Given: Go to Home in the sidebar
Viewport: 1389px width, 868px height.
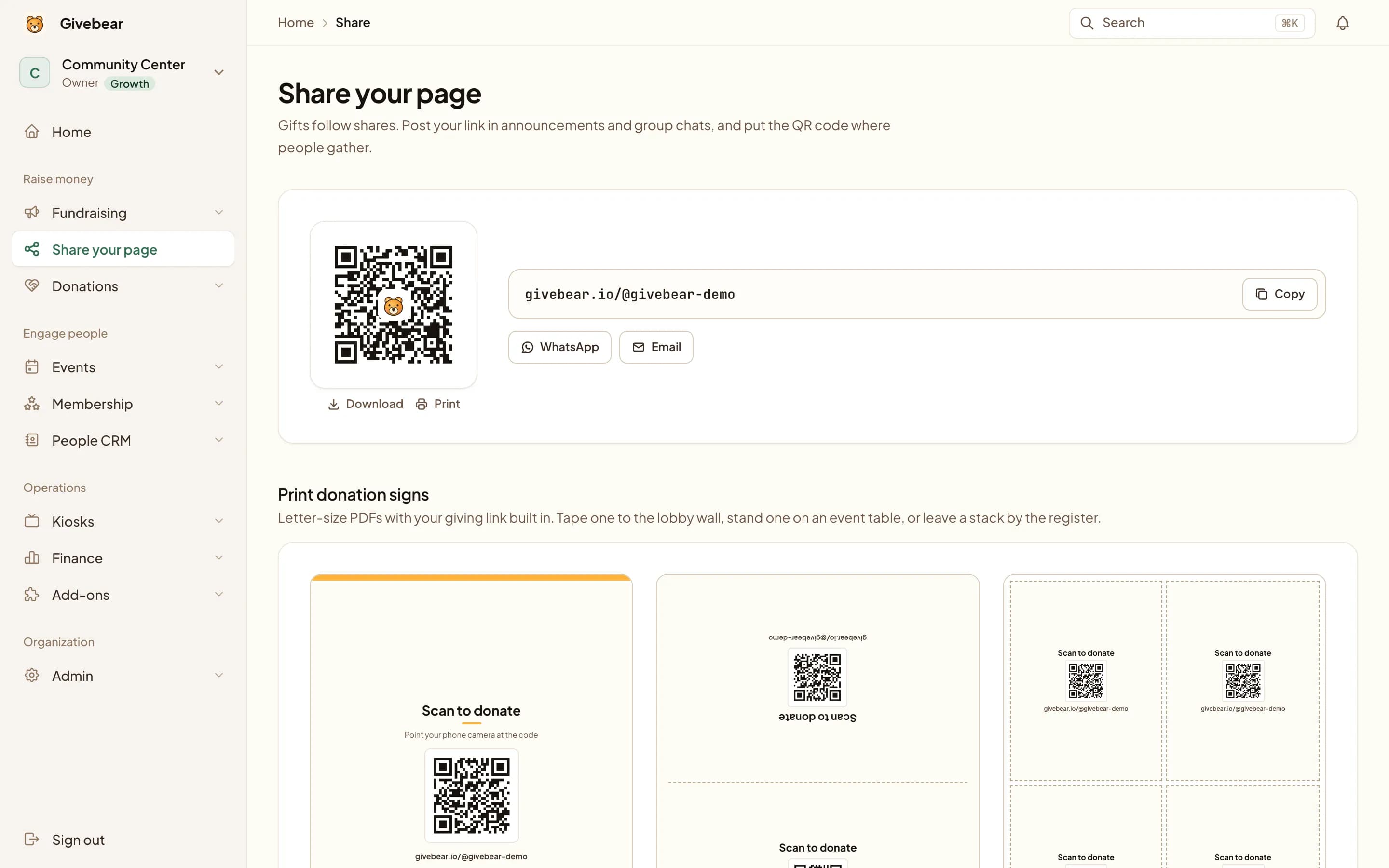Looking at the screenshot, I should click(x=123, y=132).
